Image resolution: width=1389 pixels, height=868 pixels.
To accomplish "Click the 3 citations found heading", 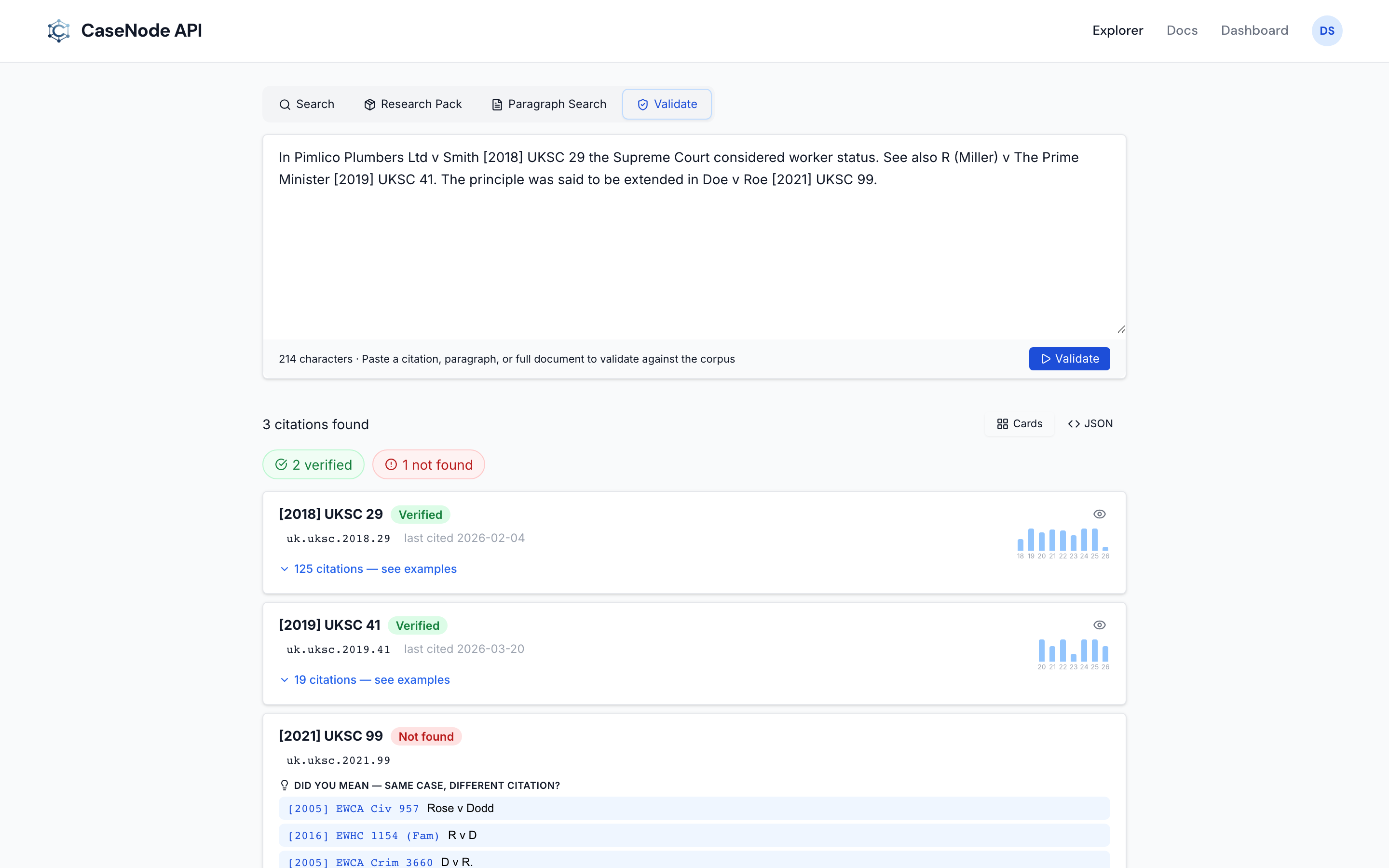I will 316,424.
